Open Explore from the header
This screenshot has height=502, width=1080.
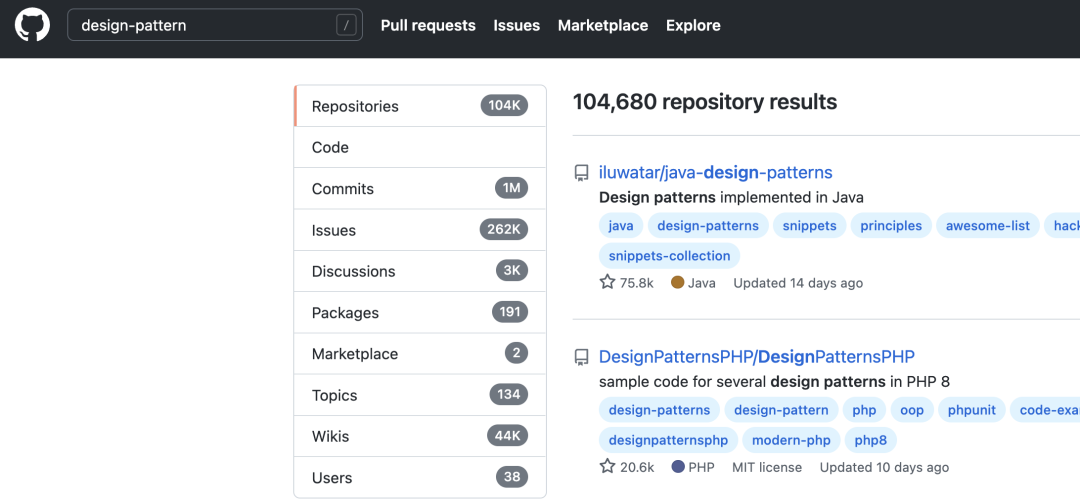[x=693, y=26]
